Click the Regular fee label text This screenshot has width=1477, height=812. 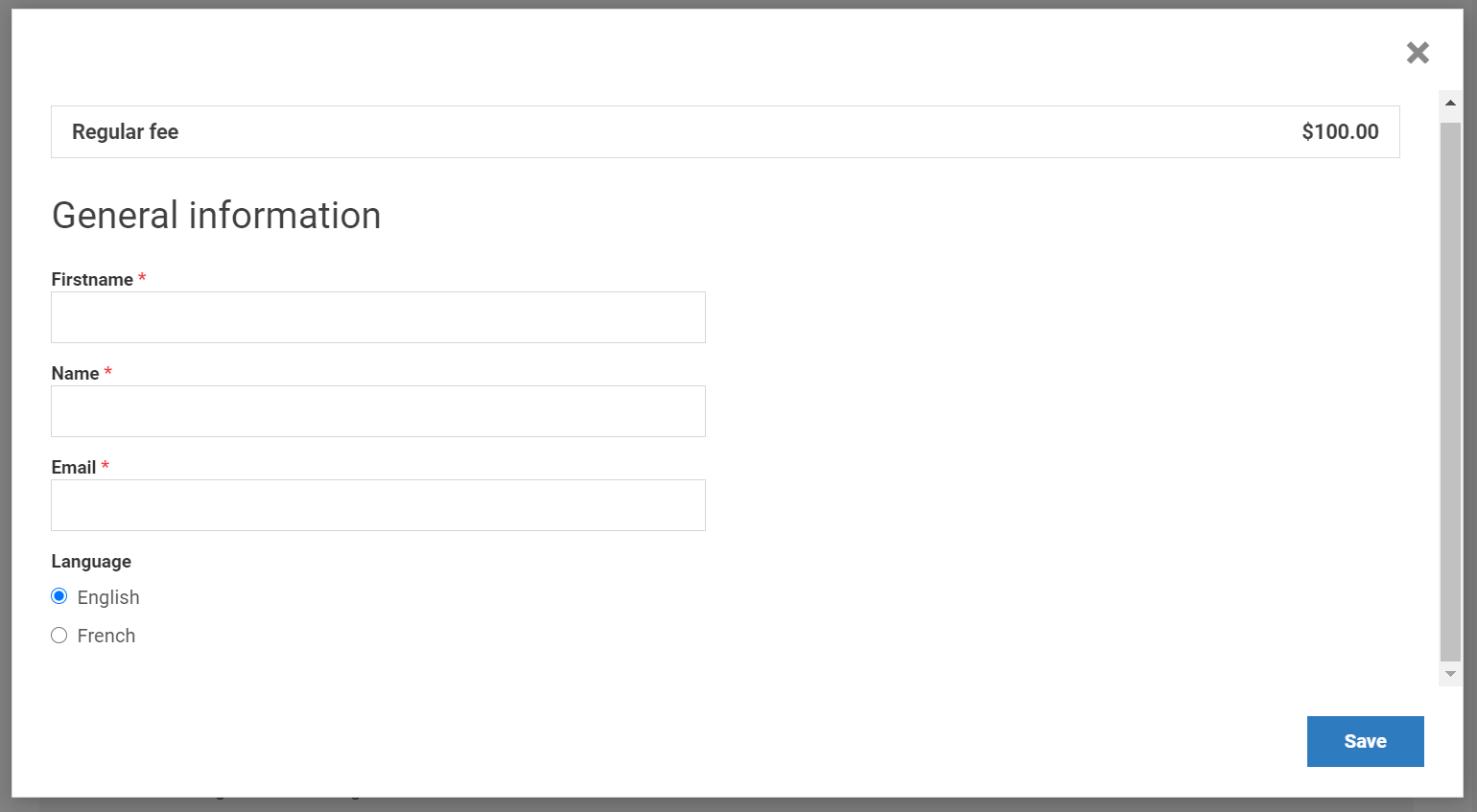pos(125,132)
